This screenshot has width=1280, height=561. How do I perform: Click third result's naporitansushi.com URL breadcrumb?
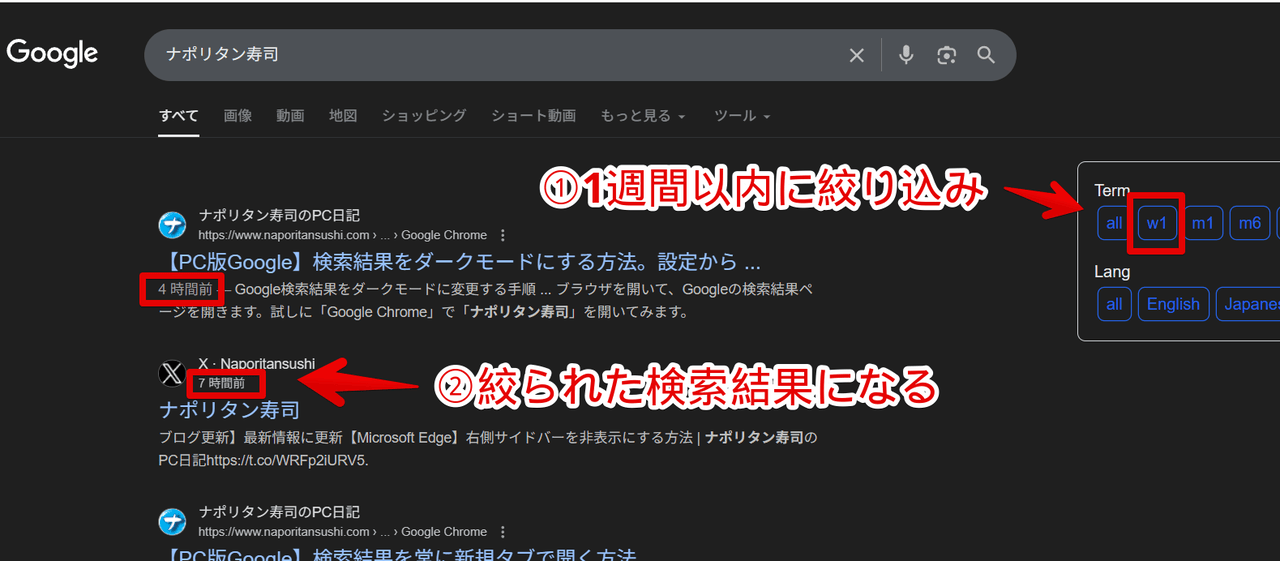point(342,532)
